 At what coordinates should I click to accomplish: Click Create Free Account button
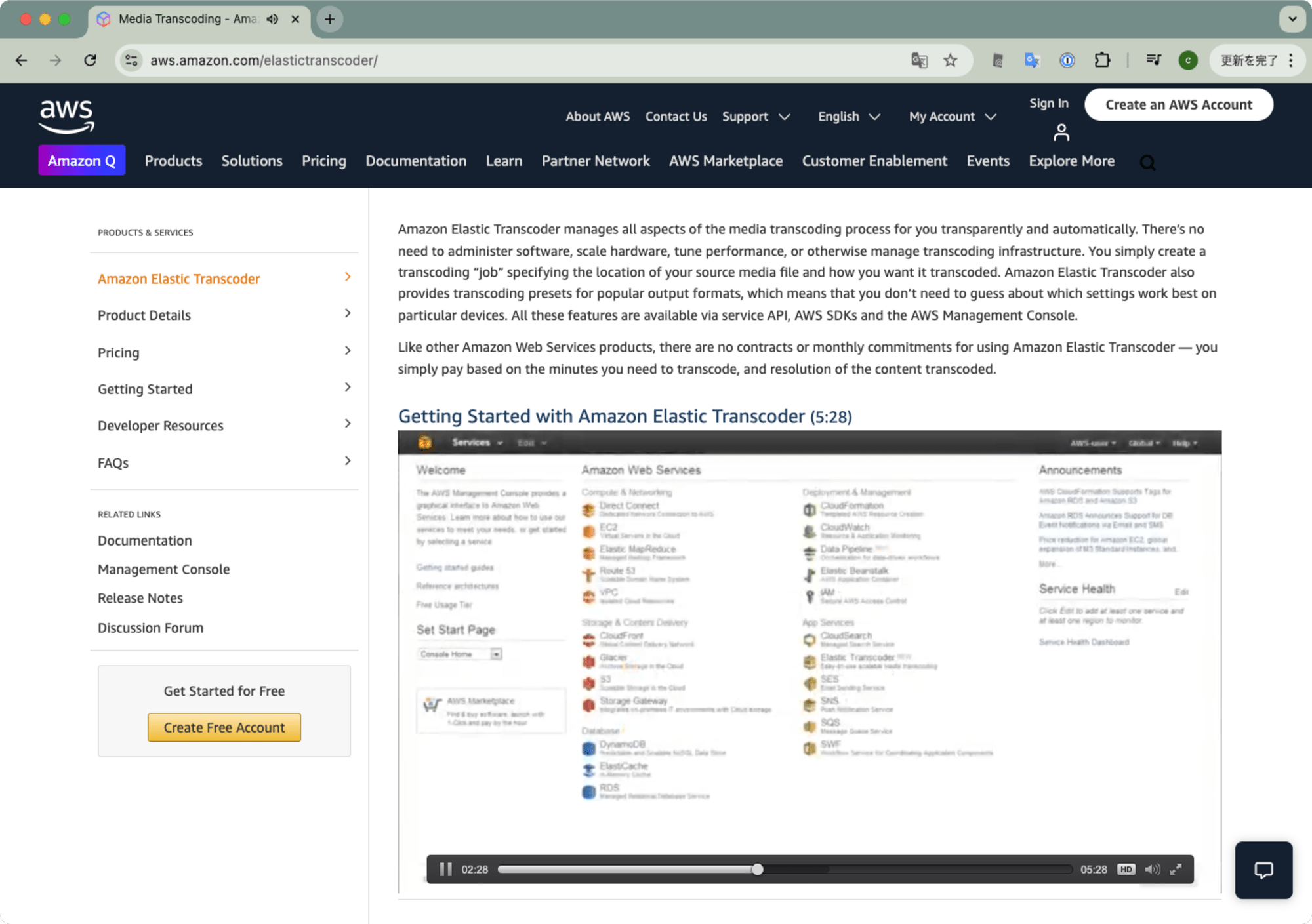(x=224, y=727)
